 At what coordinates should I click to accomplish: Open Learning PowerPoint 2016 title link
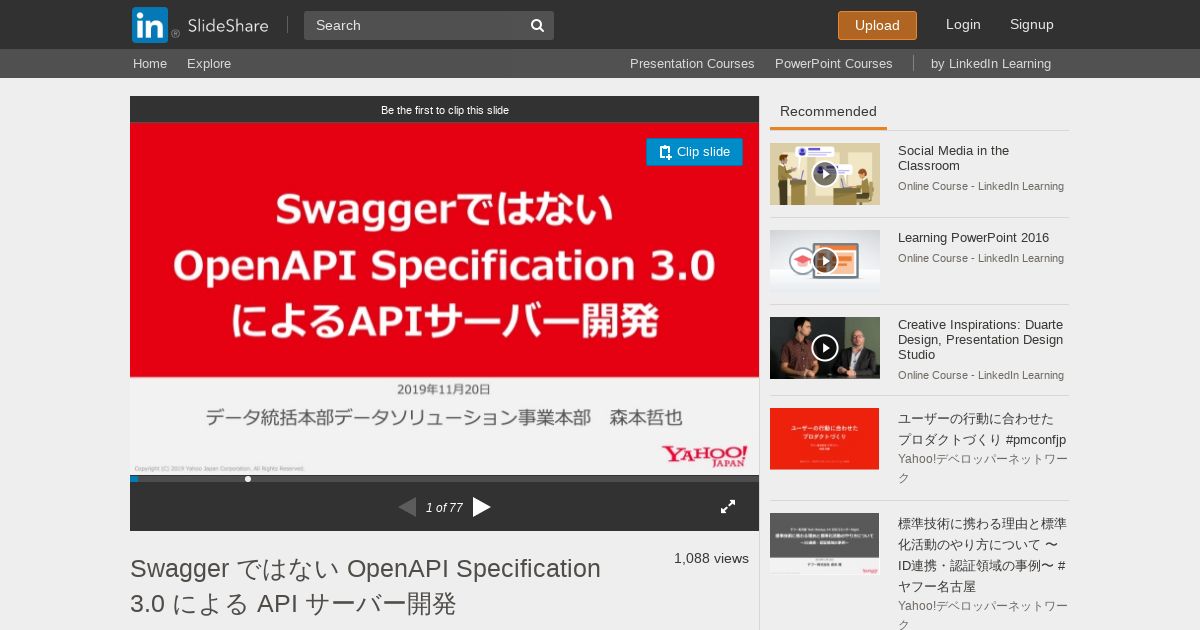point(974,238)
